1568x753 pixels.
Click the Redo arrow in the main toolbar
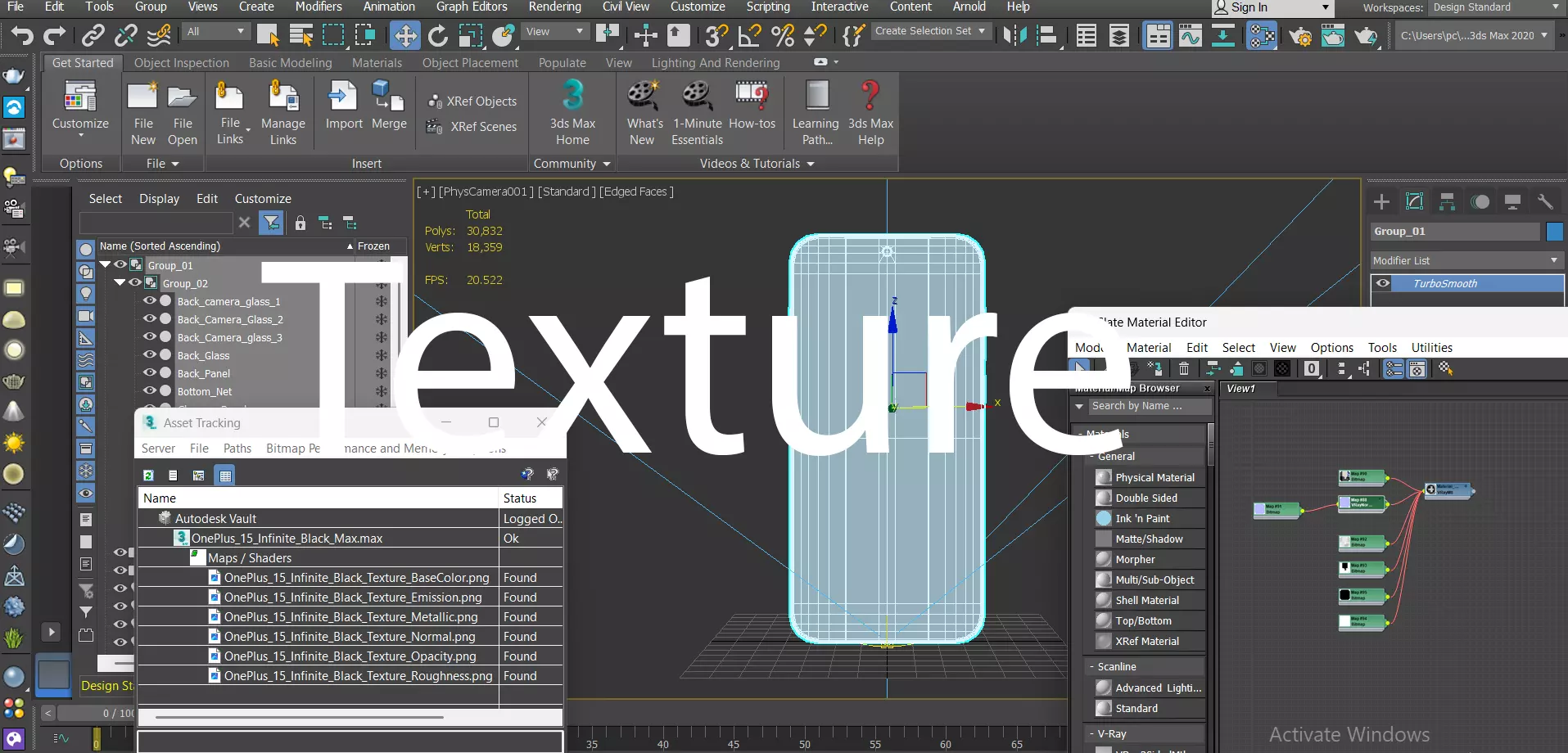pos(54,35)
